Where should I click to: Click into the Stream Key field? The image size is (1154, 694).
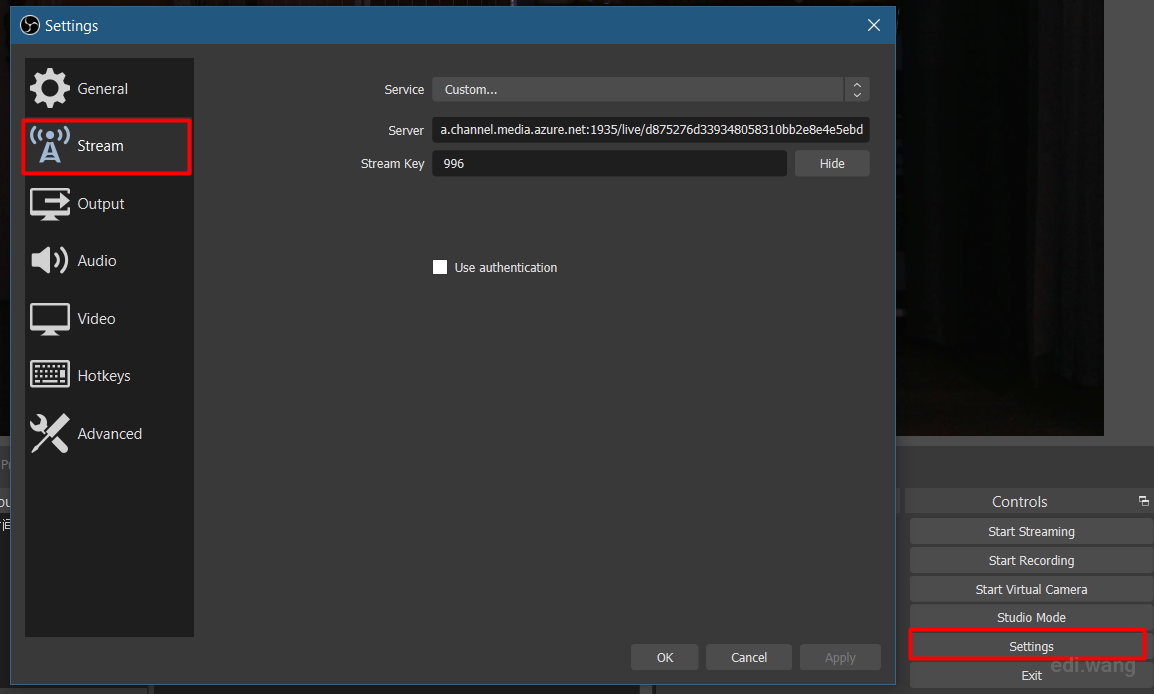coord(609,163)
